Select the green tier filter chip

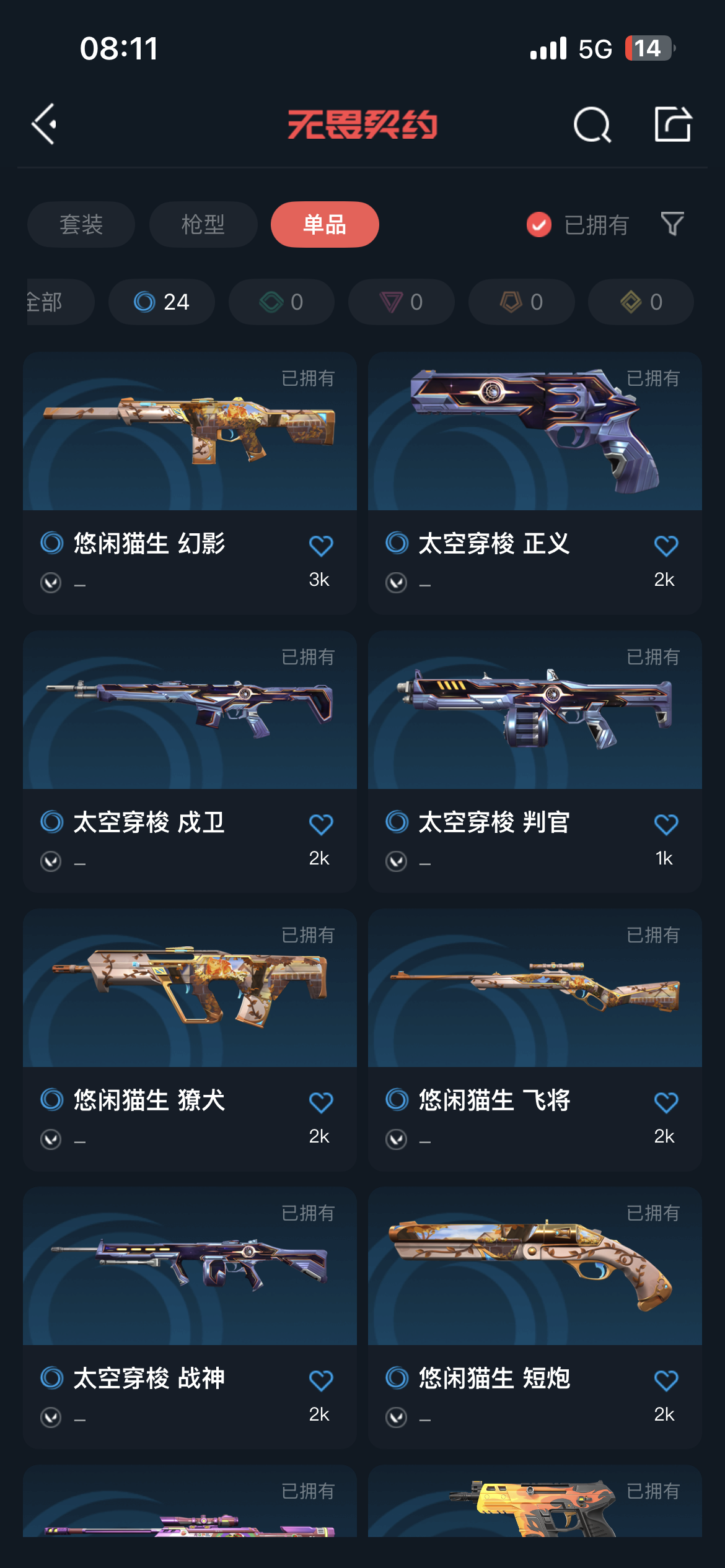281,302
